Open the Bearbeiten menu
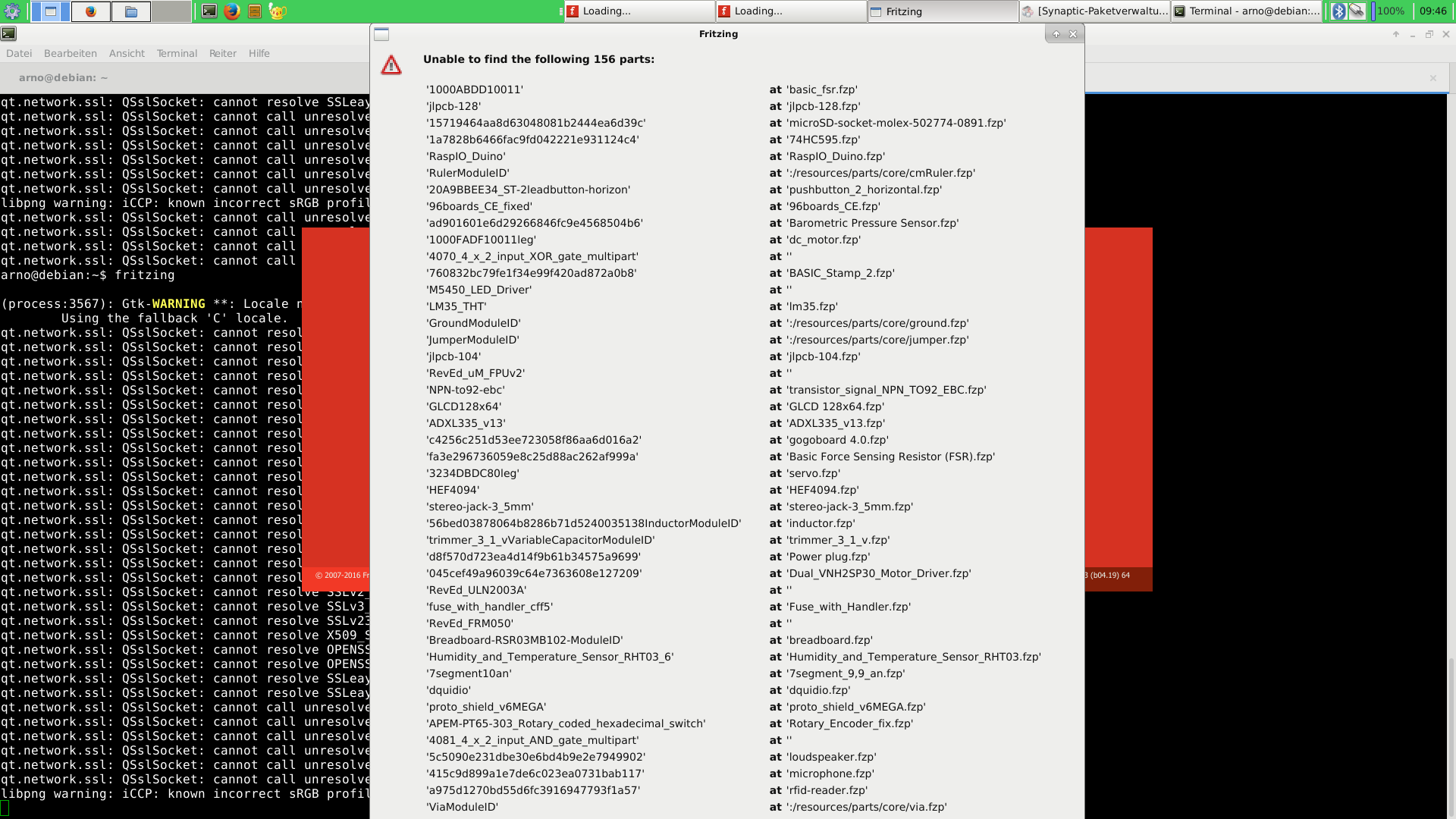This screenshot has width=1456, height=819. [x=71, y=53]
